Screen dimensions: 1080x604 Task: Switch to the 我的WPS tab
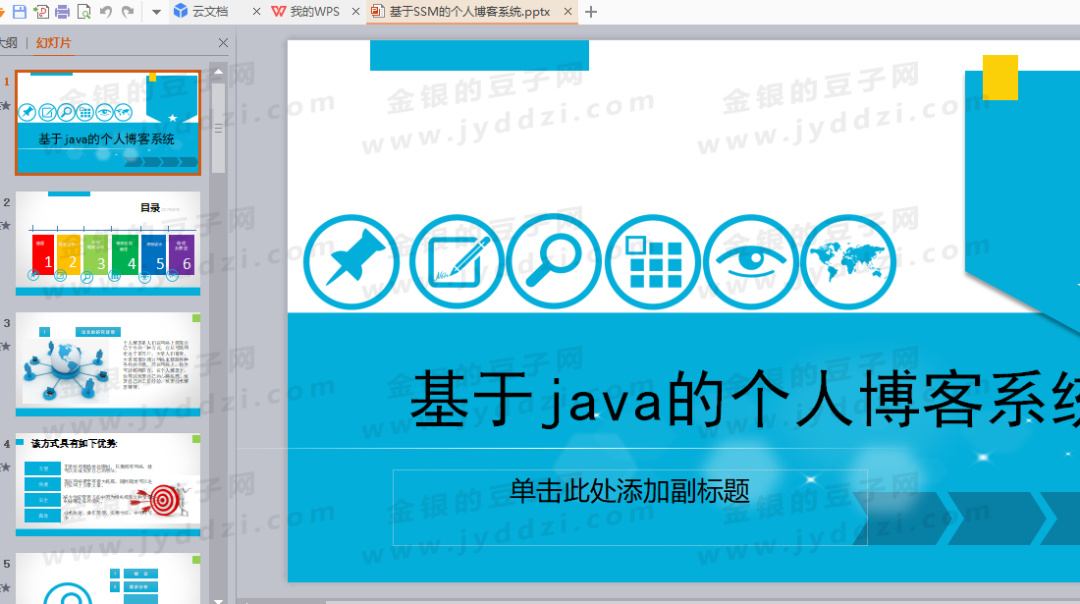tap(306, 12)
